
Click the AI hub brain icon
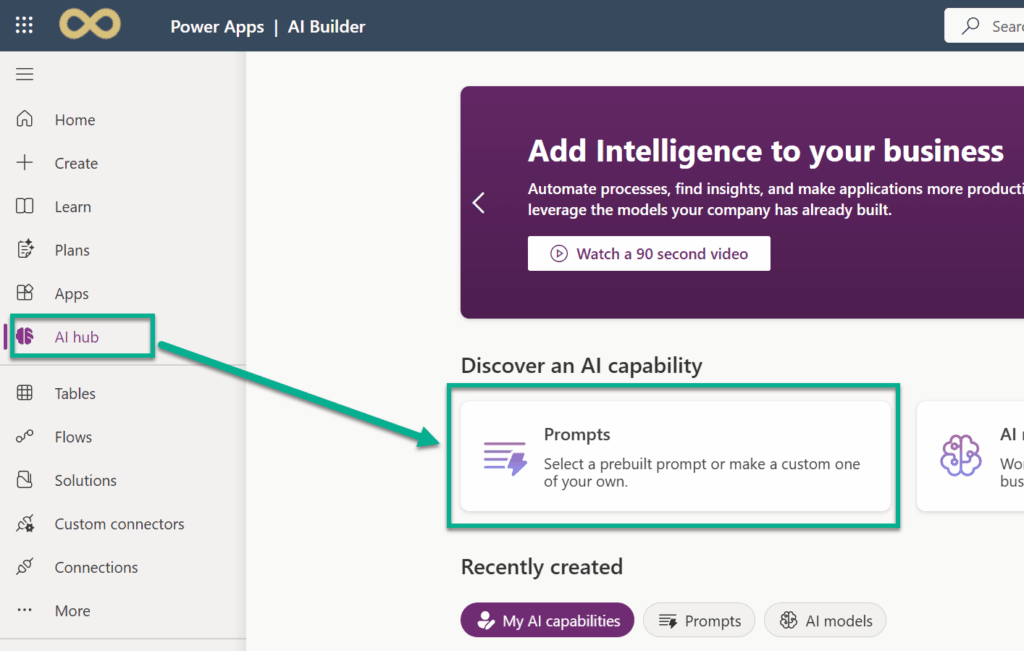[x=25, y=337]
